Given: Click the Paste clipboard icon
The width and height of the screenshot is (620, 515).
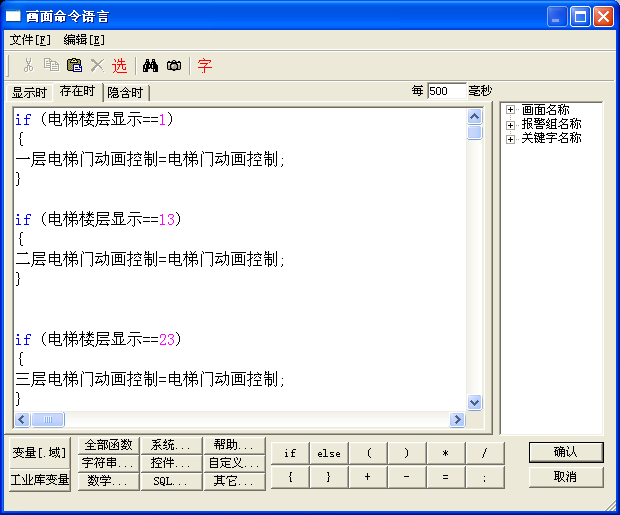Looking at the screenshot, I should click(74, 65).
